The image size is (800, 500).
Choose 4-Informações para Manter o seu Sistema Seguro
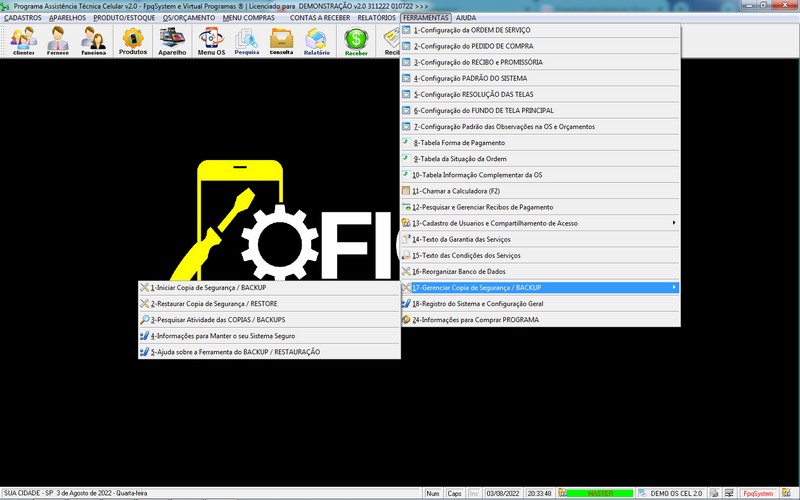click(269, 336)
